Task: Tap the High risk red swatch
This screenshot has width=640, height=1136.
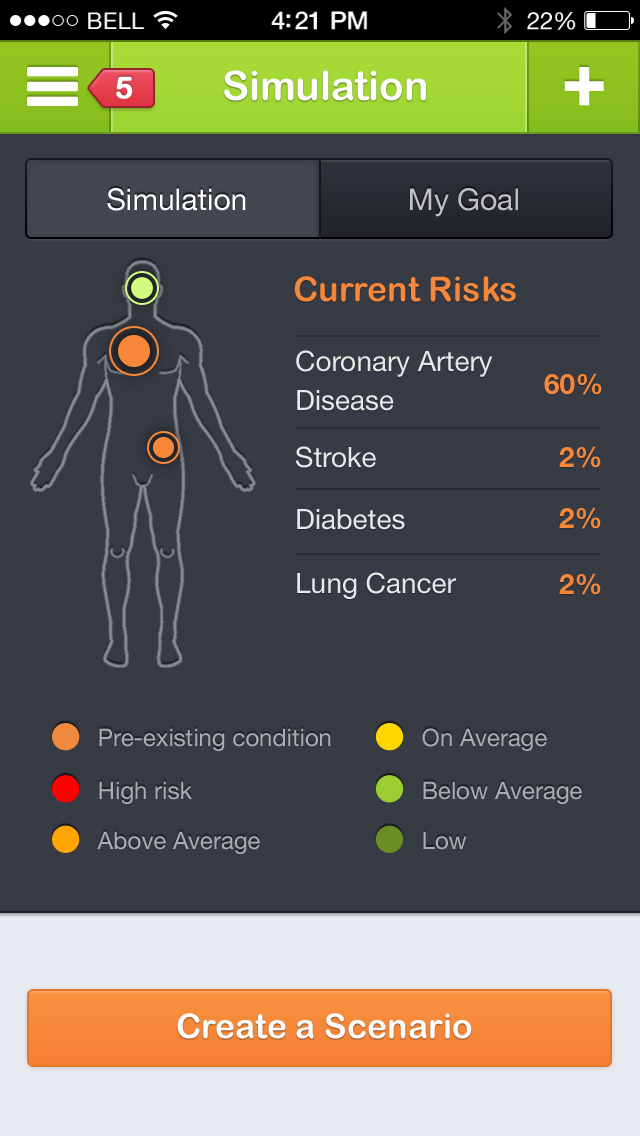Action: click(x=66, y=790)
